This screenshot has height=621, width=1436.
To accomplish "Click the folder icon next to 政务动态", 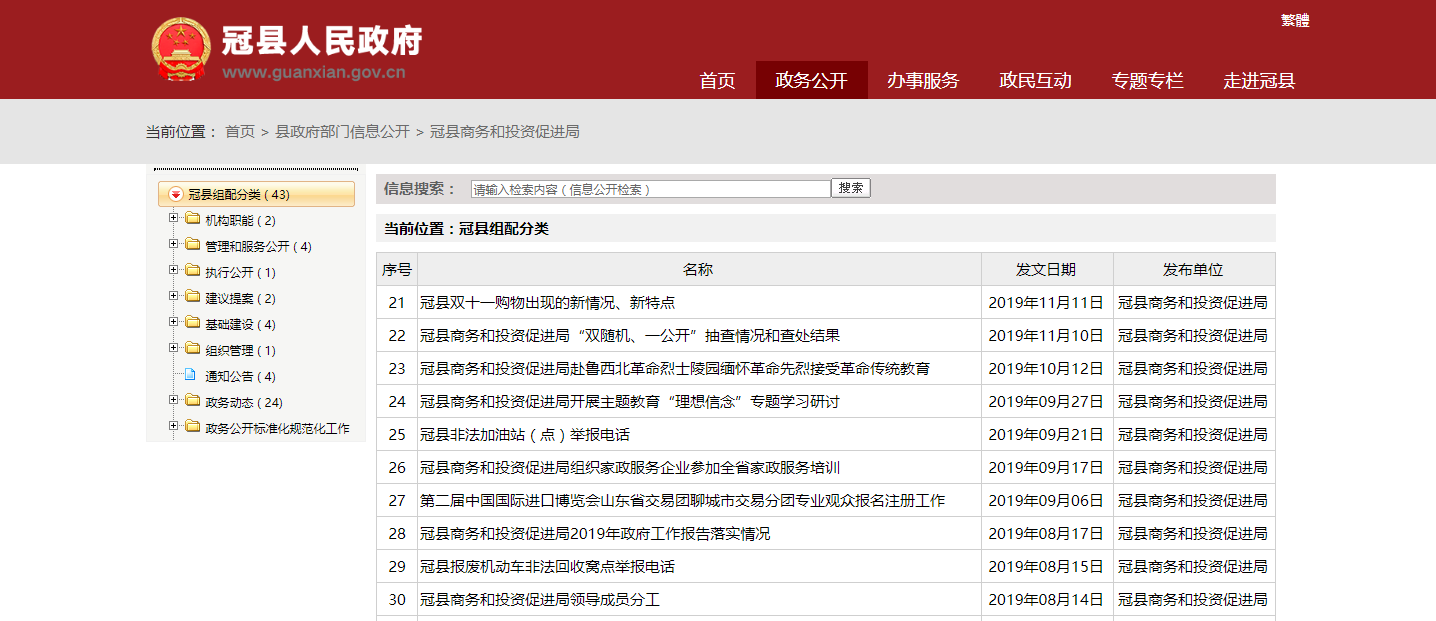I will 192,401.
